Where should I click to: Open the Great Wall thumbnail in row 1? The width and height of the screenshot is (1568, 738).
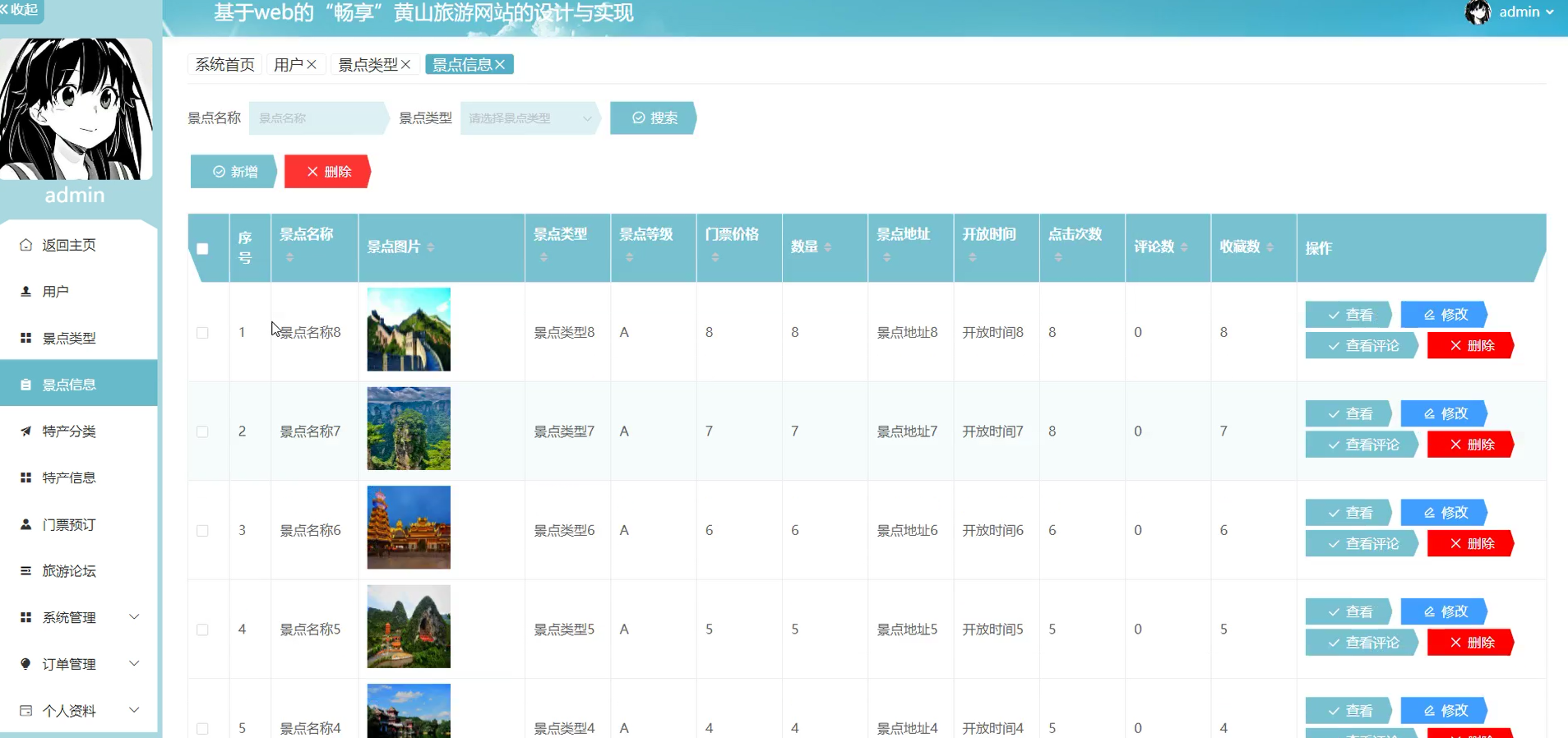click(x=409, y=330)
